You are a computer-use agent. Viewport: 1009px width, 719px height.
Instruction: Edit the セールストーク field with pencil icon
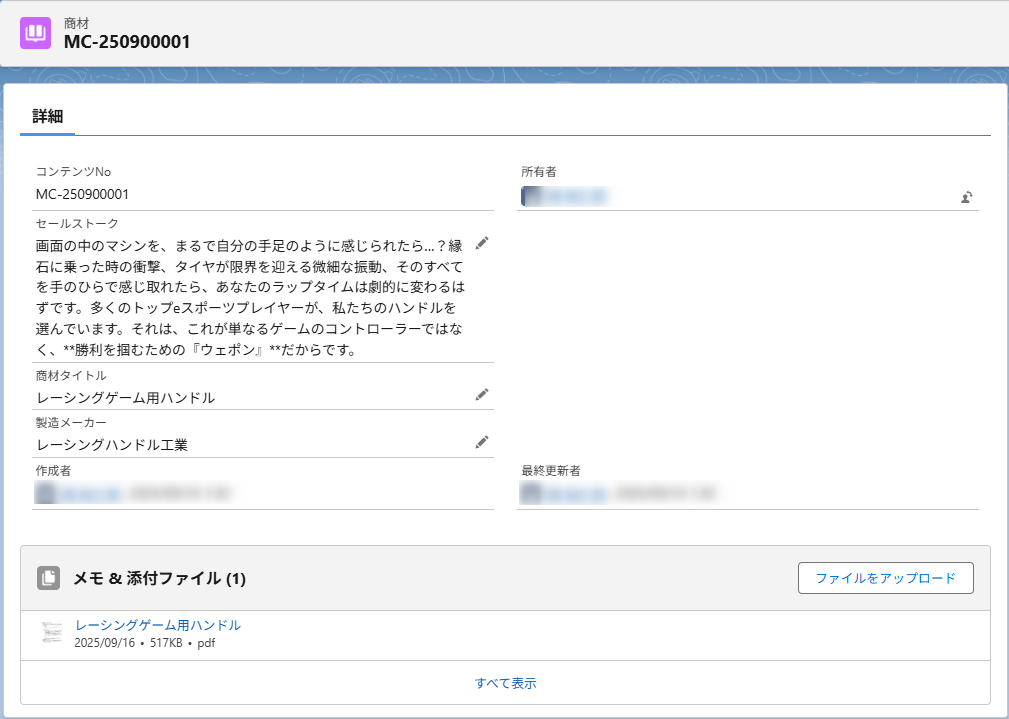pyautogui.click(x=482, y=243)
